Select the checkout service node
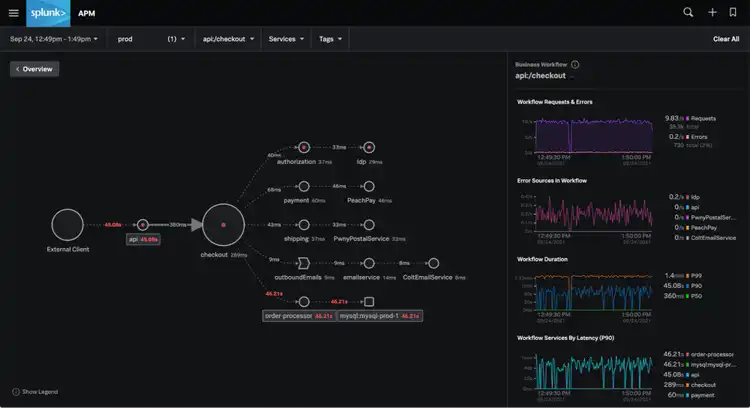750x408 pixels. tap(223, 225)
